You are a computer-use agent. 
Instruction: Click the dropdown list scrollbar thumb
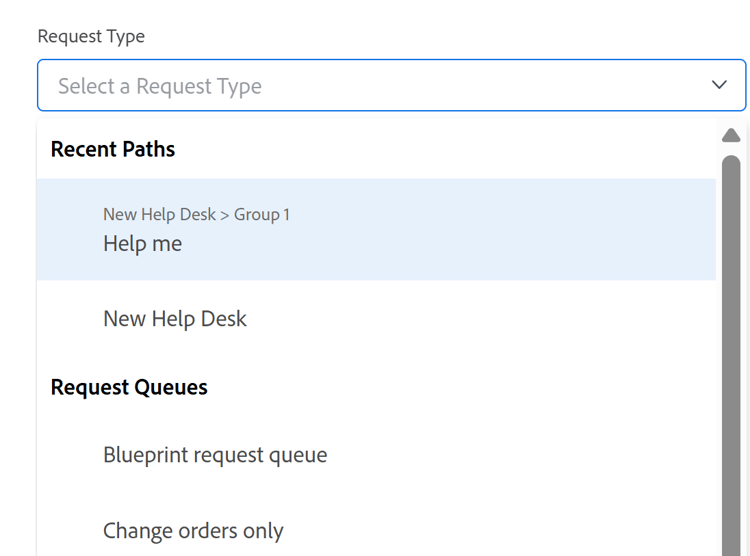click(x=731, y=350)
